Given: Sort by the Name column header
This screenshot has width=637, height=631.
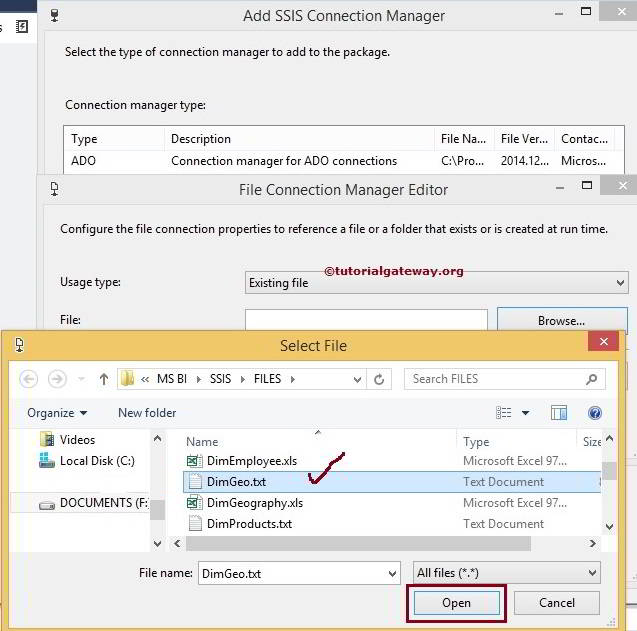Looking at the screenshot, I should 202,442.
